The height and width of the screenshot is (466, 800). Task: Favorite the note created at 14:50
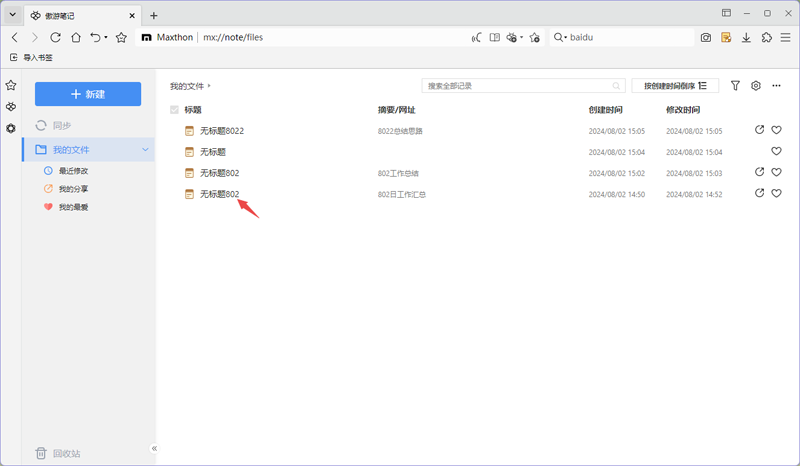[776, 193]
